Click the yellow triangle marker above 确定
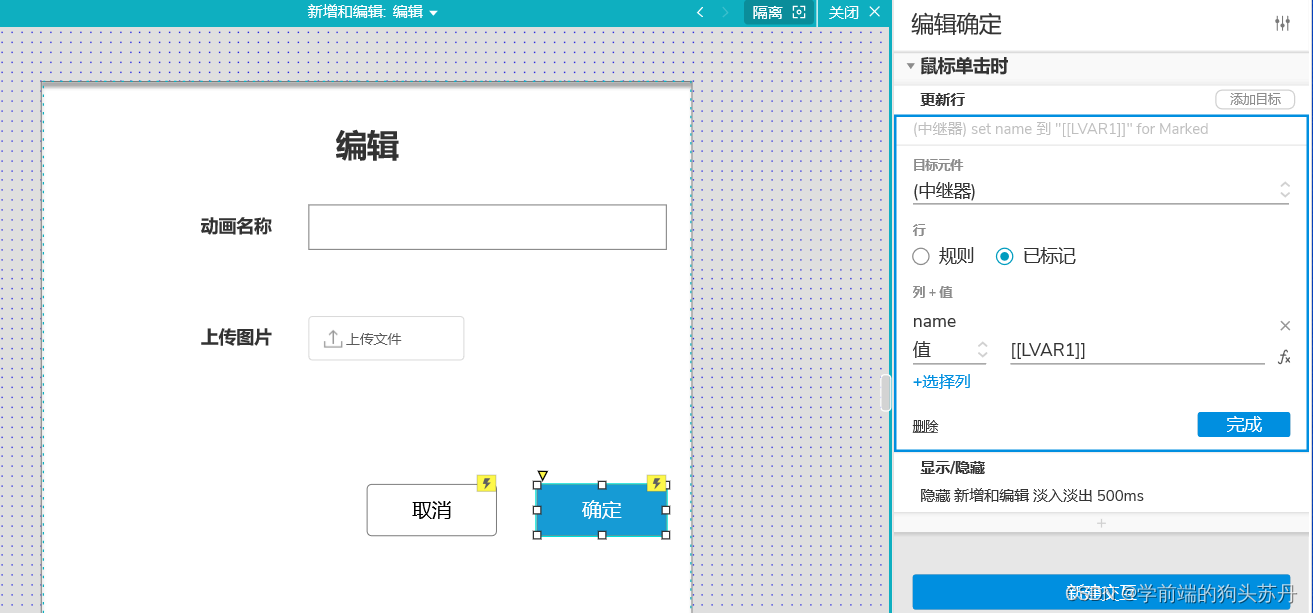This screenshot has width=1313, height=613. (x=542, y=475)
